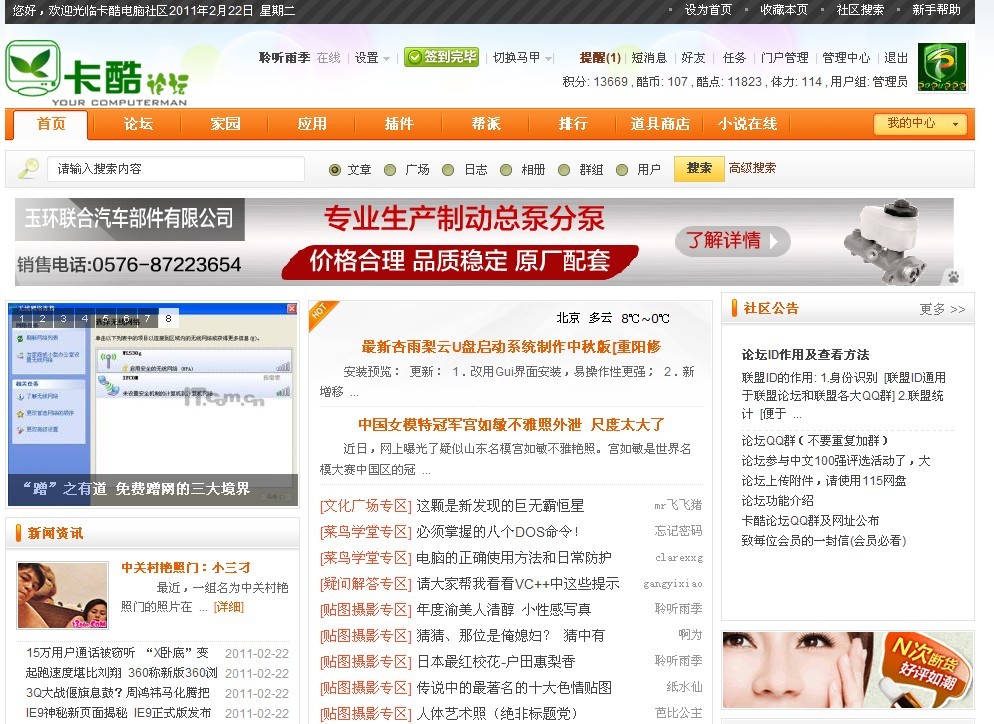Image resolution: width=994 pixels, height=724 pixels.
Task: Open 卡酷论坛QQ群及网址公布 announcement
Action: click(810, 520)
